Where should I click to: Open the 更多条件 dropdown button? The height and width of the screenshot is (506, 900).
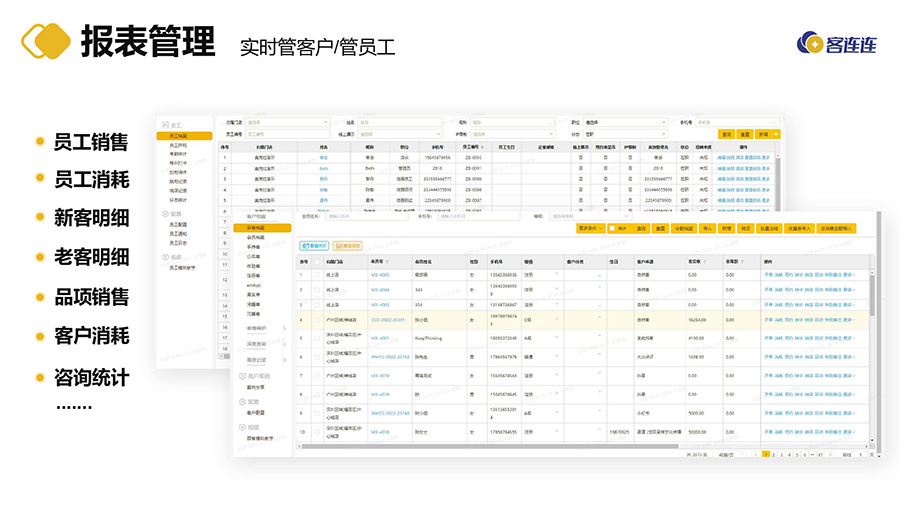point(590,228)
